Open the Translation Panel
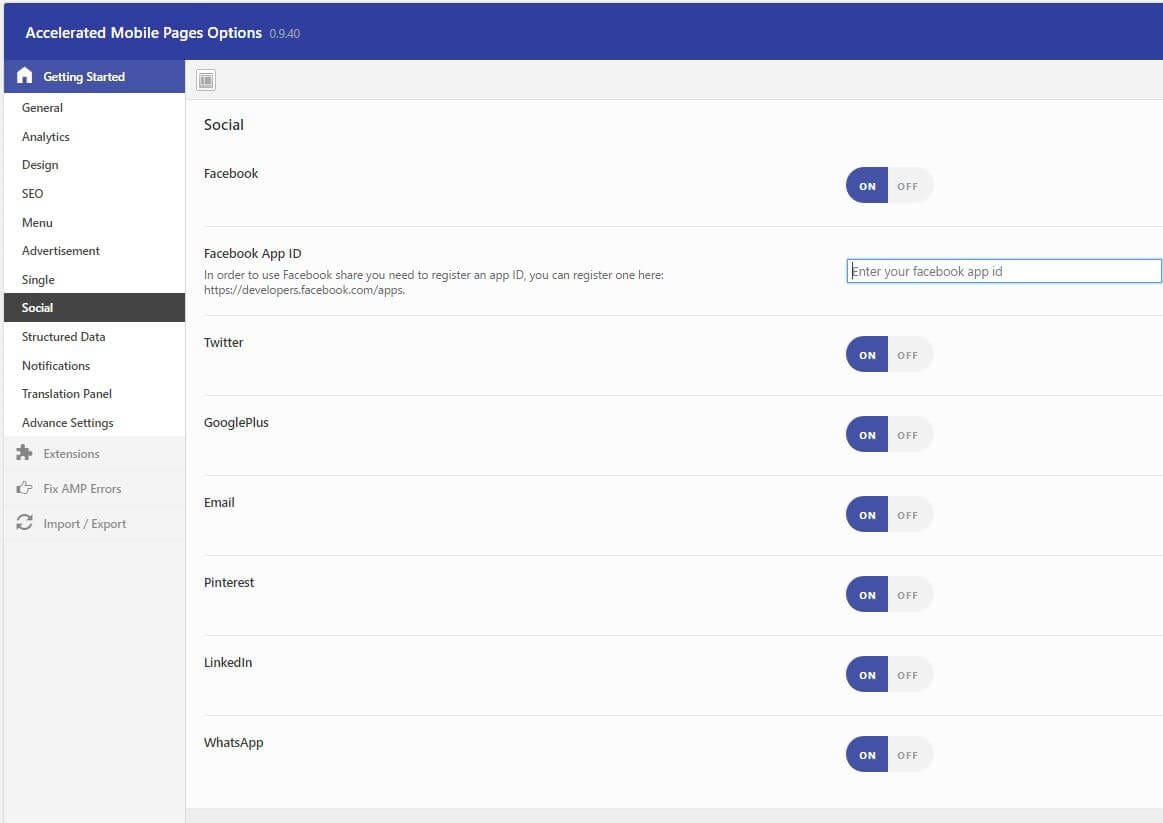 click(94, 394)
